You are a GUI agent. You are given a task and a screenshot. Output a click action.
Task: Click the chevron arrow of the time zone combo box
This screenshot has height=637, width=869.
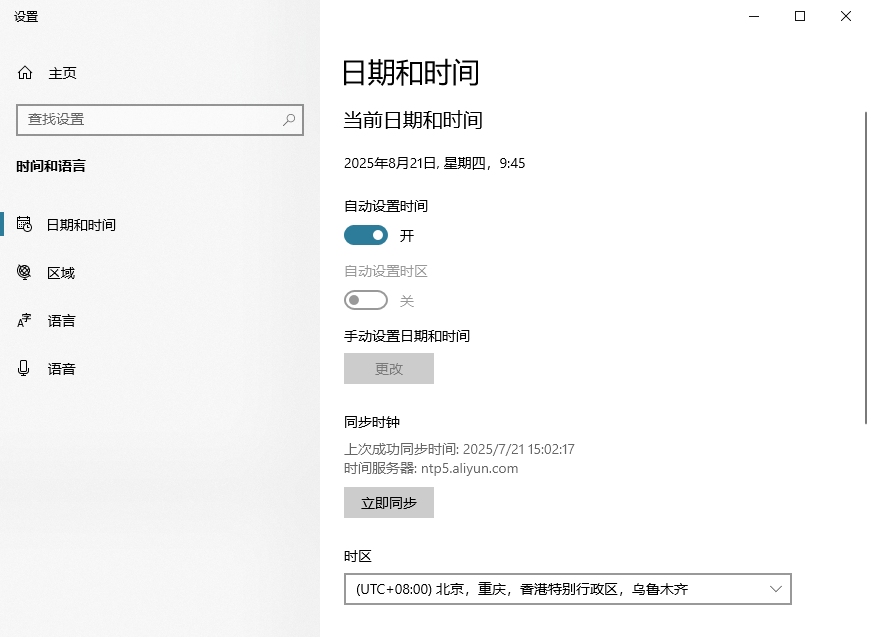(x=776, y=589)
